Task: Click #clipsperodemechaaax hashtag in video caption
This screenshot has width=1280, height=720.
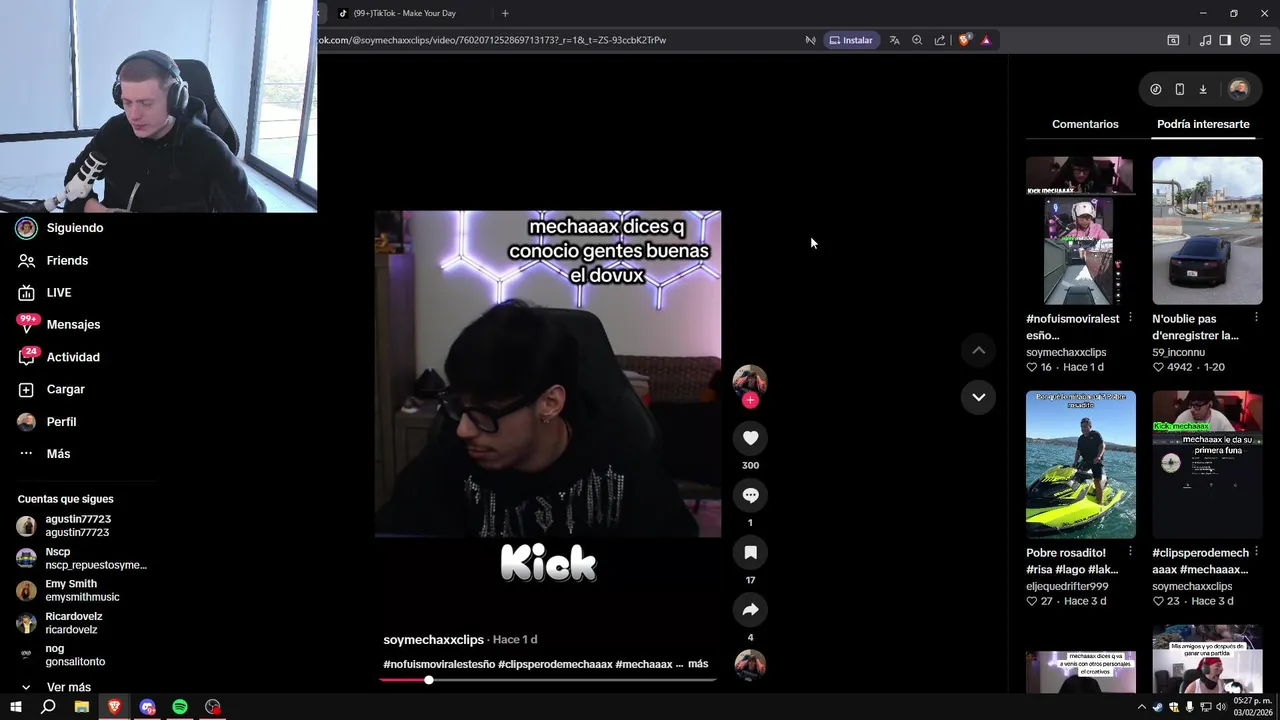Action: click(x=555, y=664)
